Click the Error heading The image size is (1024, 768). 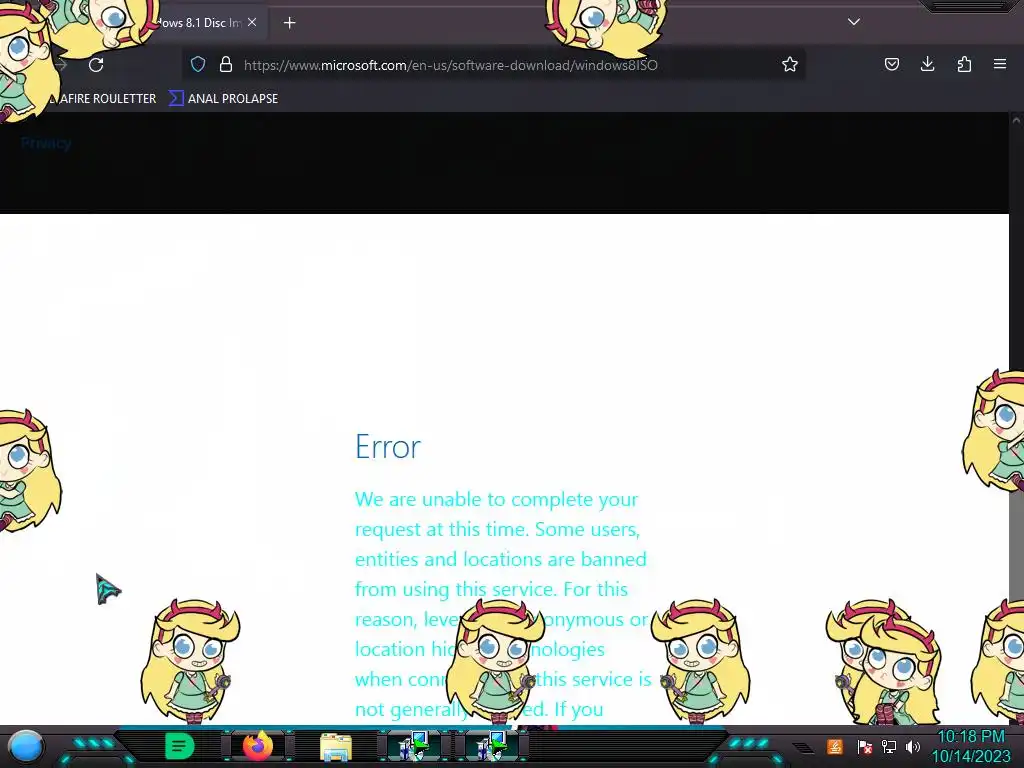coord(388,447)
